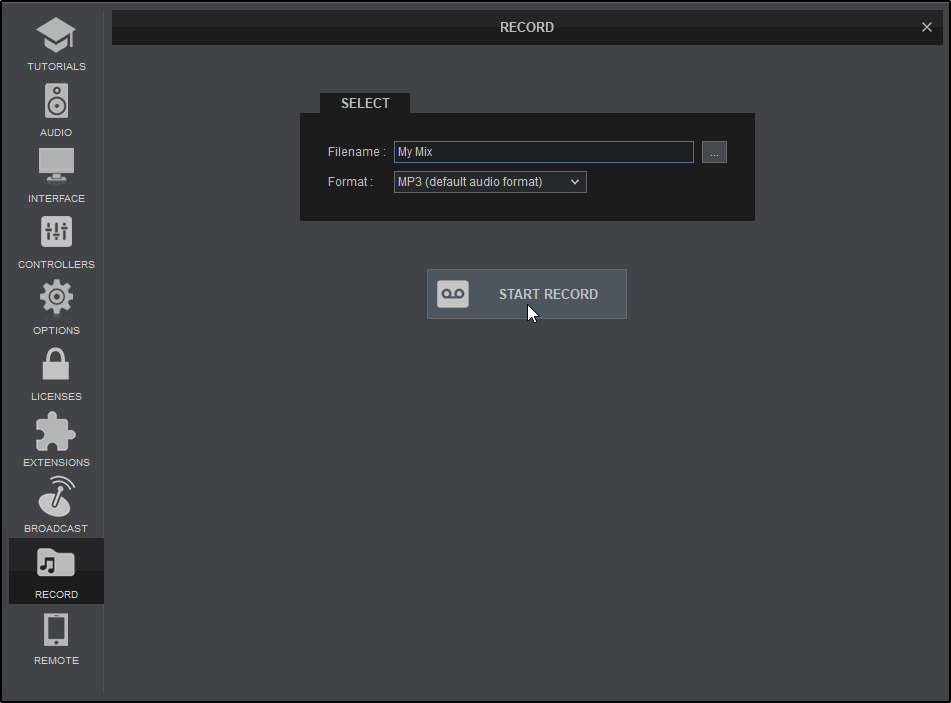Click the RECORD title bar heading
Viewport: 951px width, 703px height.
pyautogui.click(x=526, y=27)
